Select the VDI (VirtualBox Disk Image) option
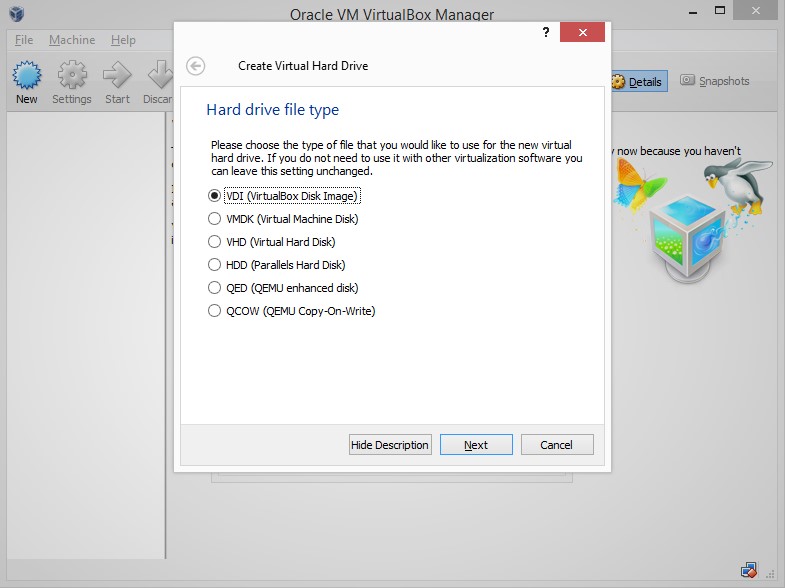This screenshot has width=785, height=588. (284, 196)
